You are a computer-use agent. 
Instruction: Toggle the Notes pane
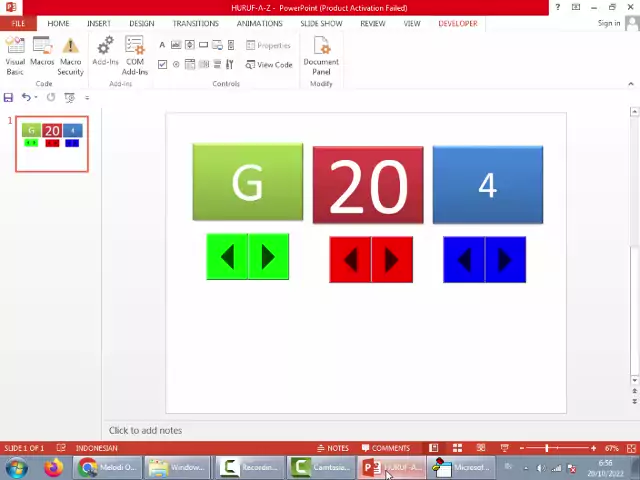coord(333,448)
